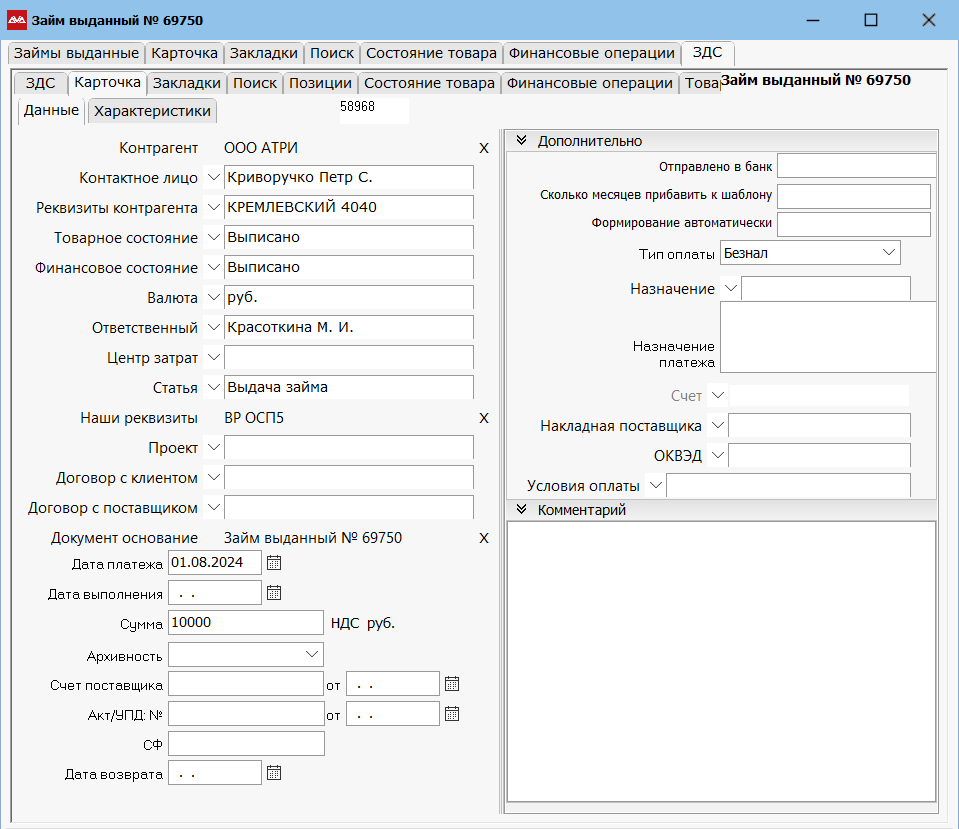Switch to top-row Поиск tab
959x829 pixels.
pyautogui.click(x=331, y=53)
